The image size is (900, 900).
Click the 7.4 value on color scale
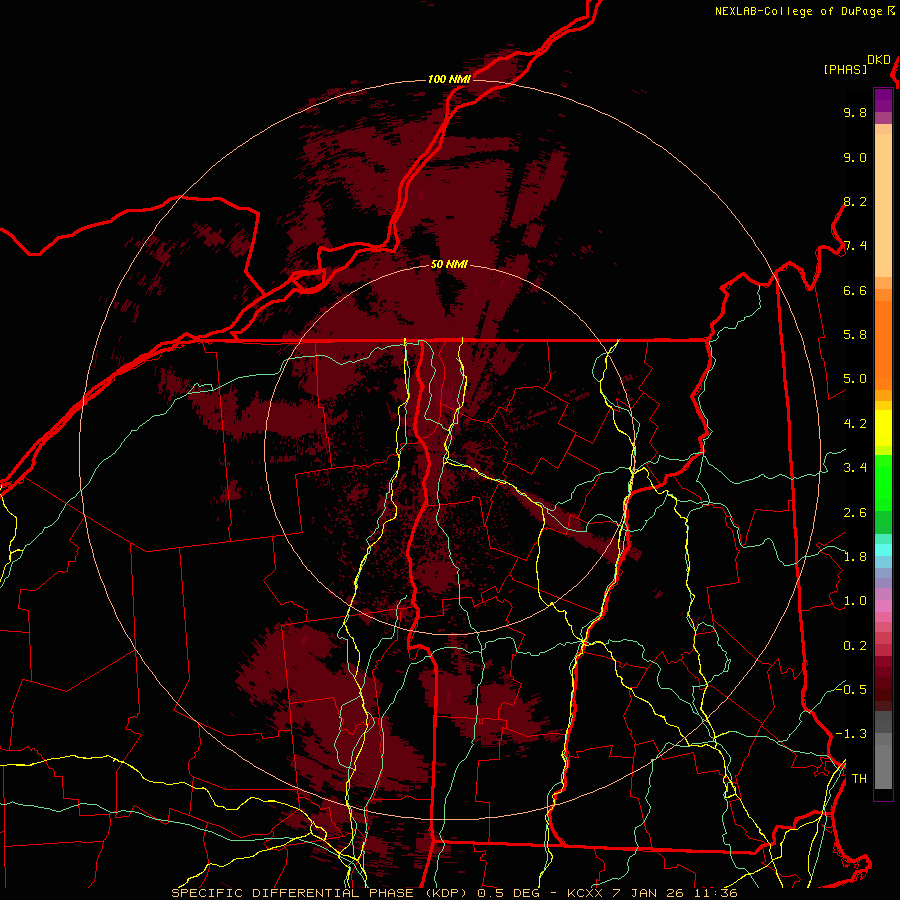click(x=855, y=246)
